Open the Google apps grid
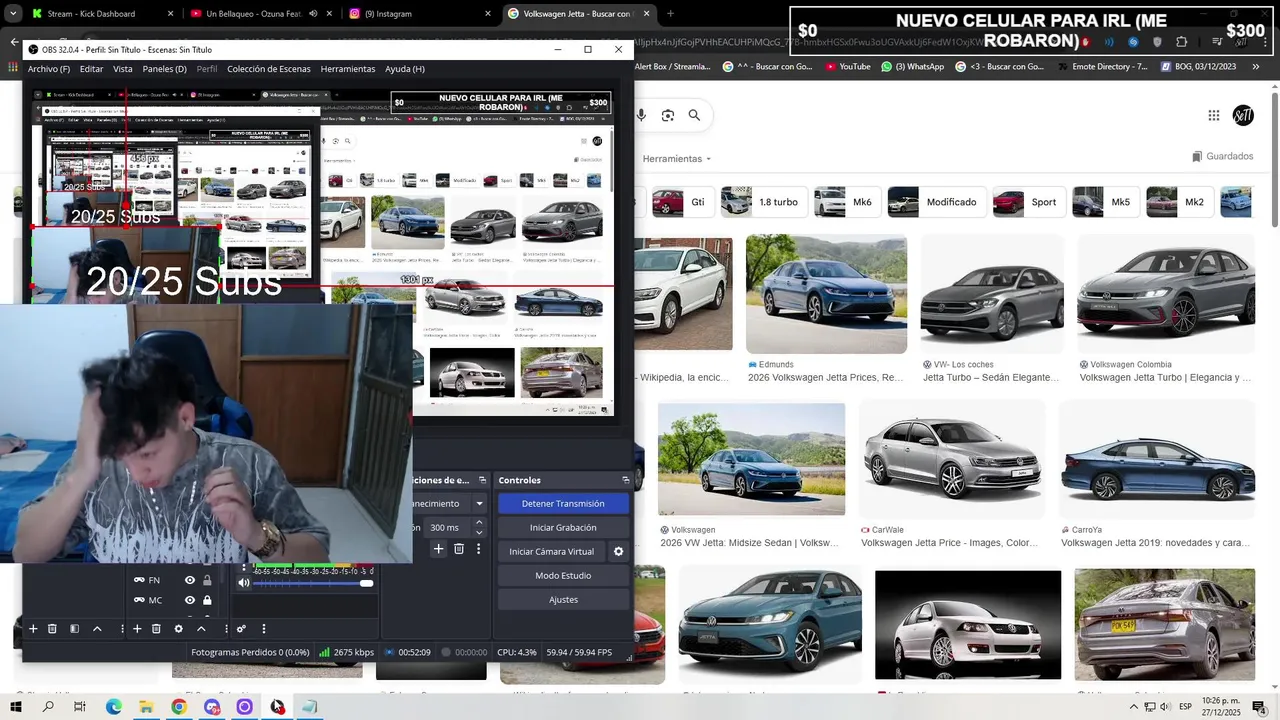Viewport: 1280px width, 720px height. 1214,116
